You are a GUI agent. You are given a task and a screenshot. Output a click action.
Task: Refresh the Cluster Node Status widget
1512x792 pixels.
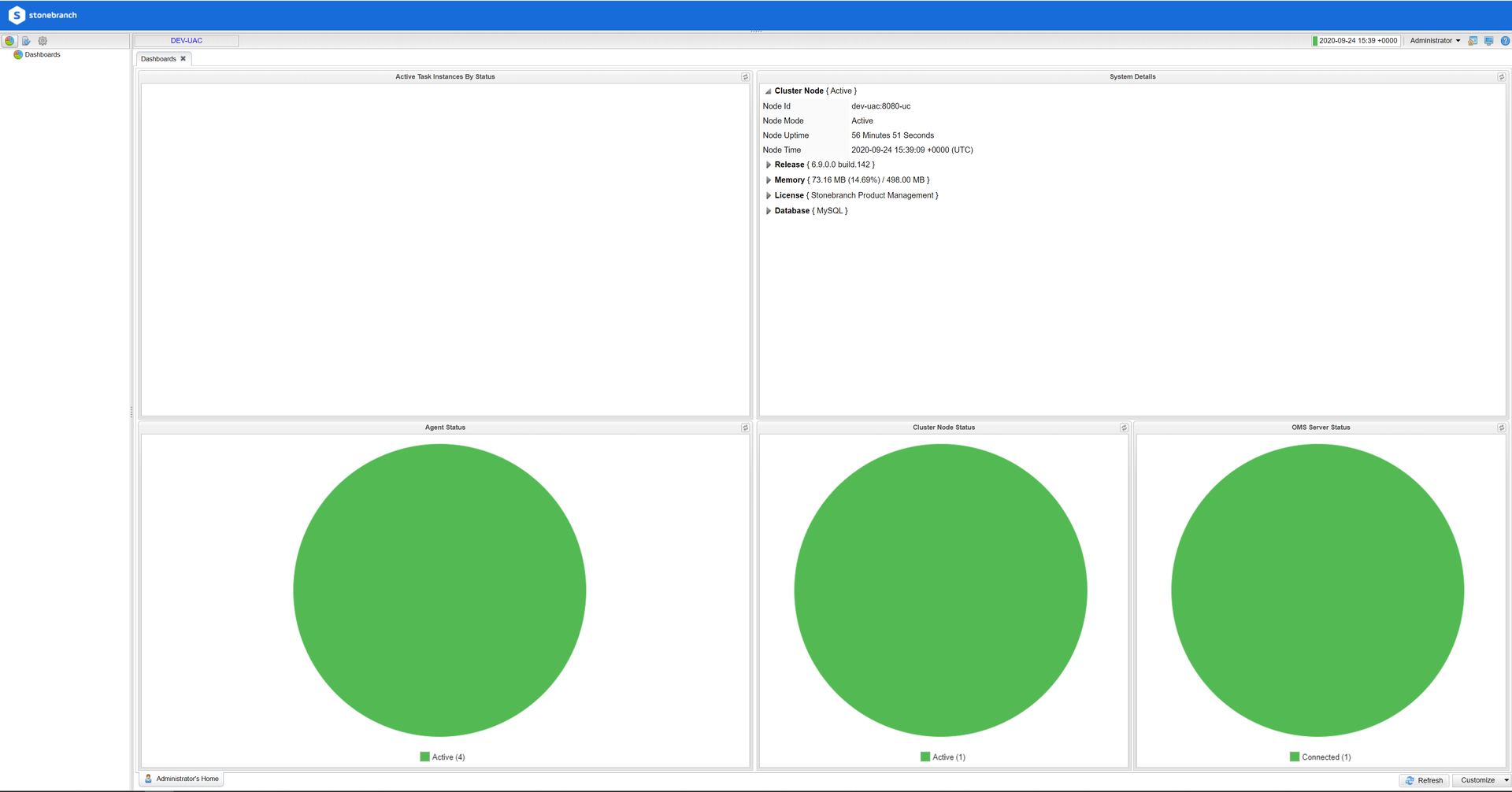click(1124, 428)
